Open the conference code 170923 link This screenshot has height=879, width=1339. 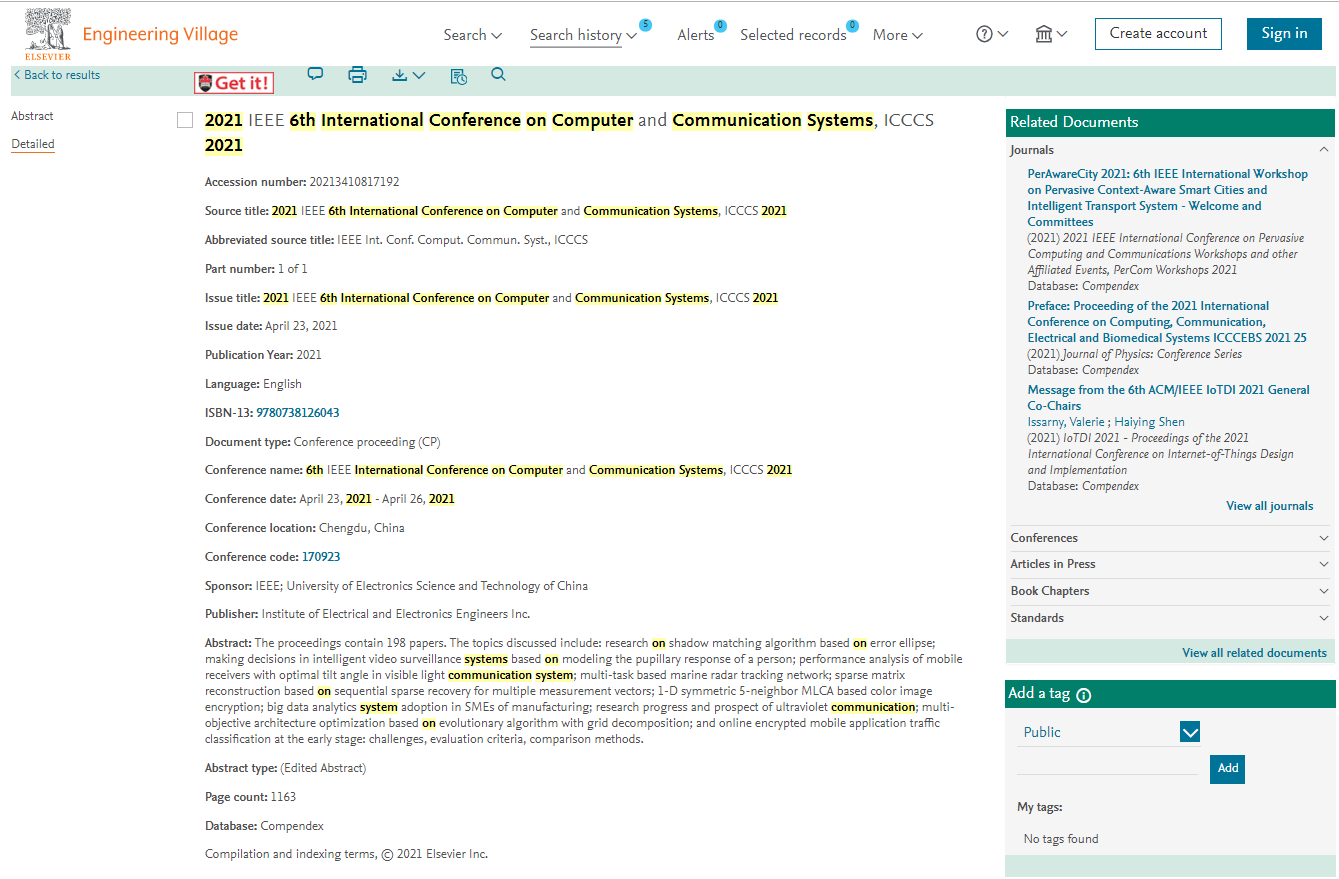coord(321,557)
